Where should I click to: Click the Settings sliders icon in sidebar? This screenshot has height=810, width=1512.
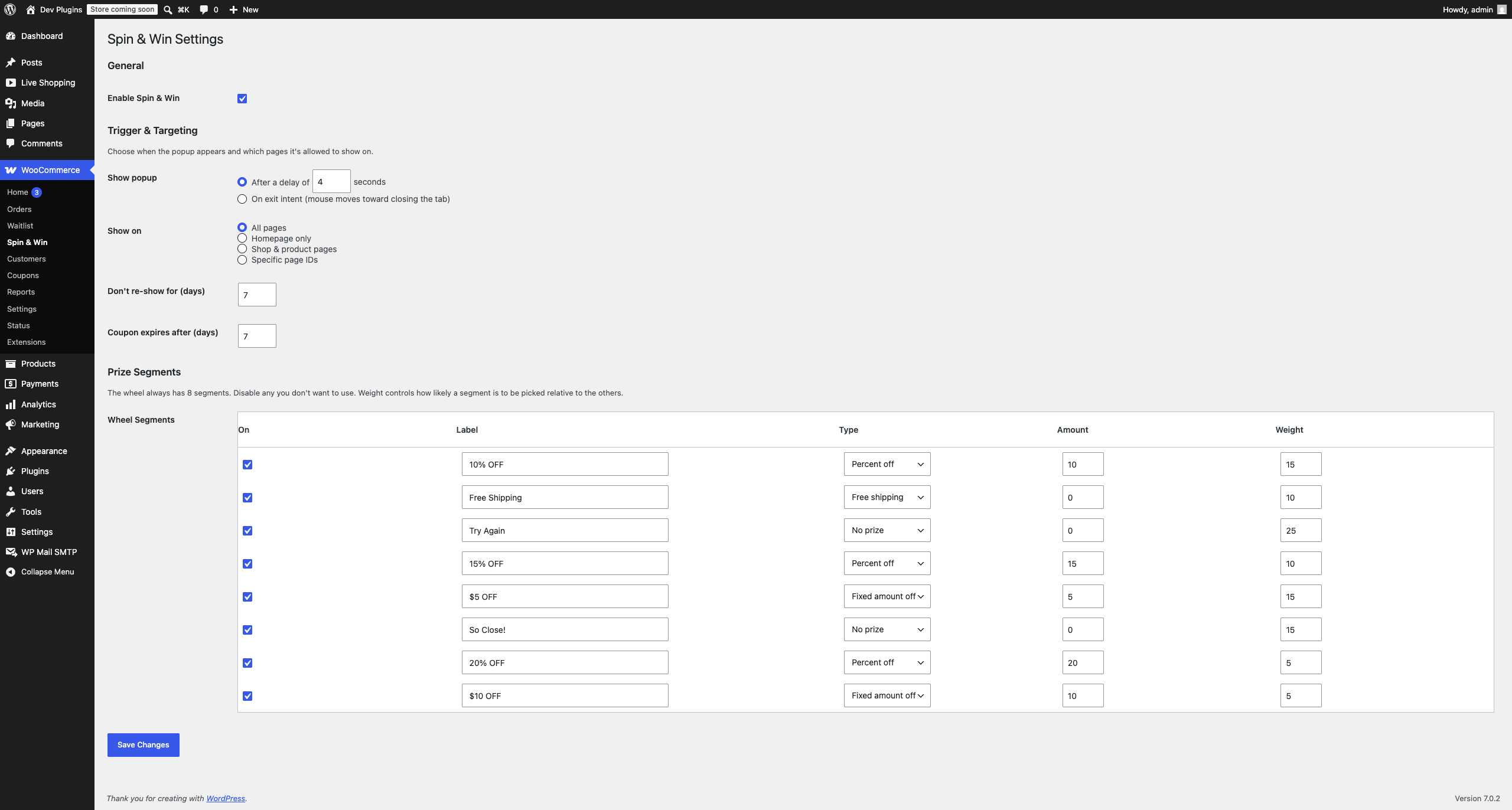(11, 532)
